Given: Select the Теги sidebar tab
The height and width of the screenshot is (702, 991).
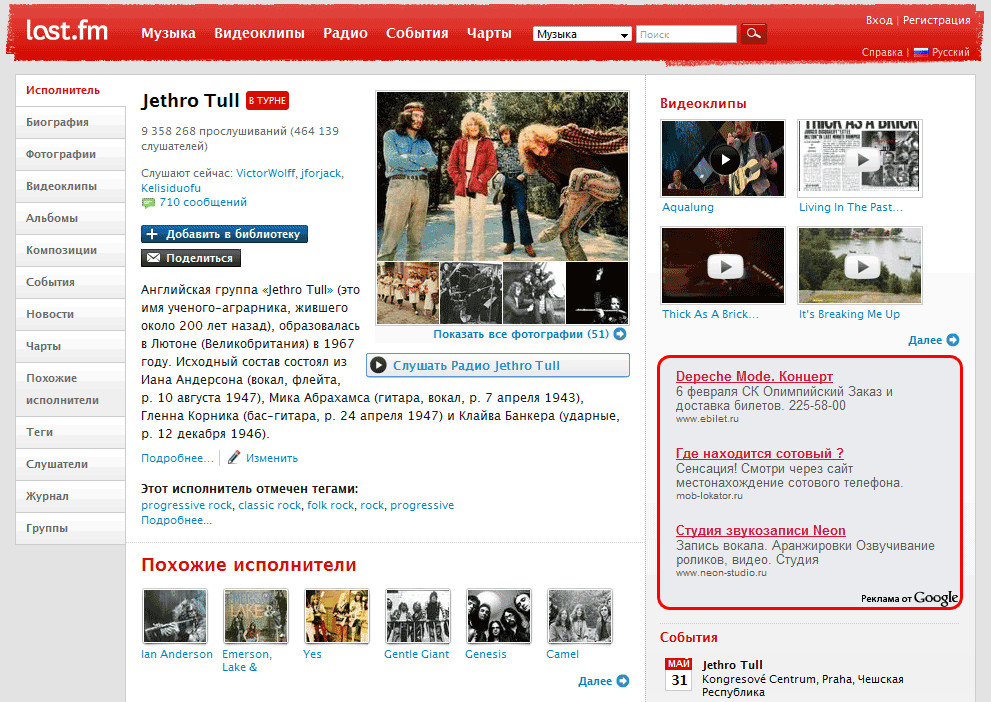Looking at the screenshot, I should [x=70, y=432].
